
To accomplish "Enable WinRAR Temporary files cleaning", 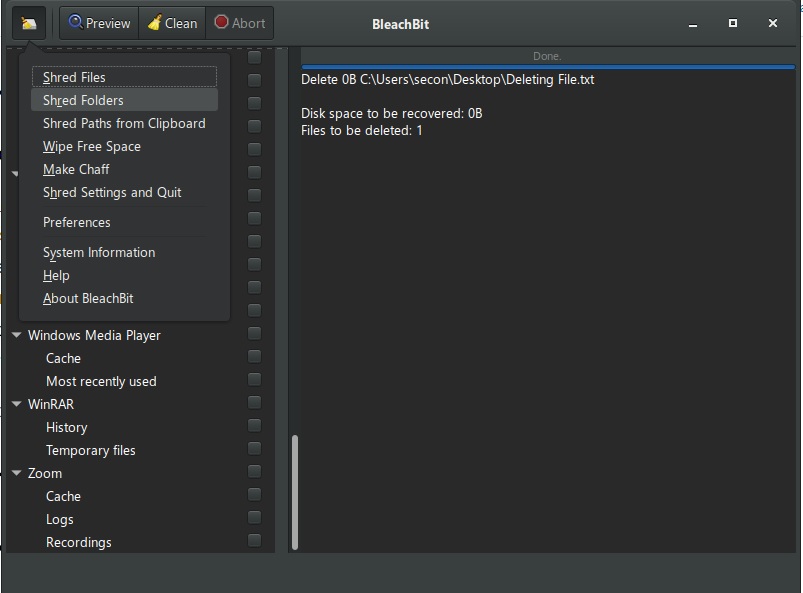I will point(254,450).
